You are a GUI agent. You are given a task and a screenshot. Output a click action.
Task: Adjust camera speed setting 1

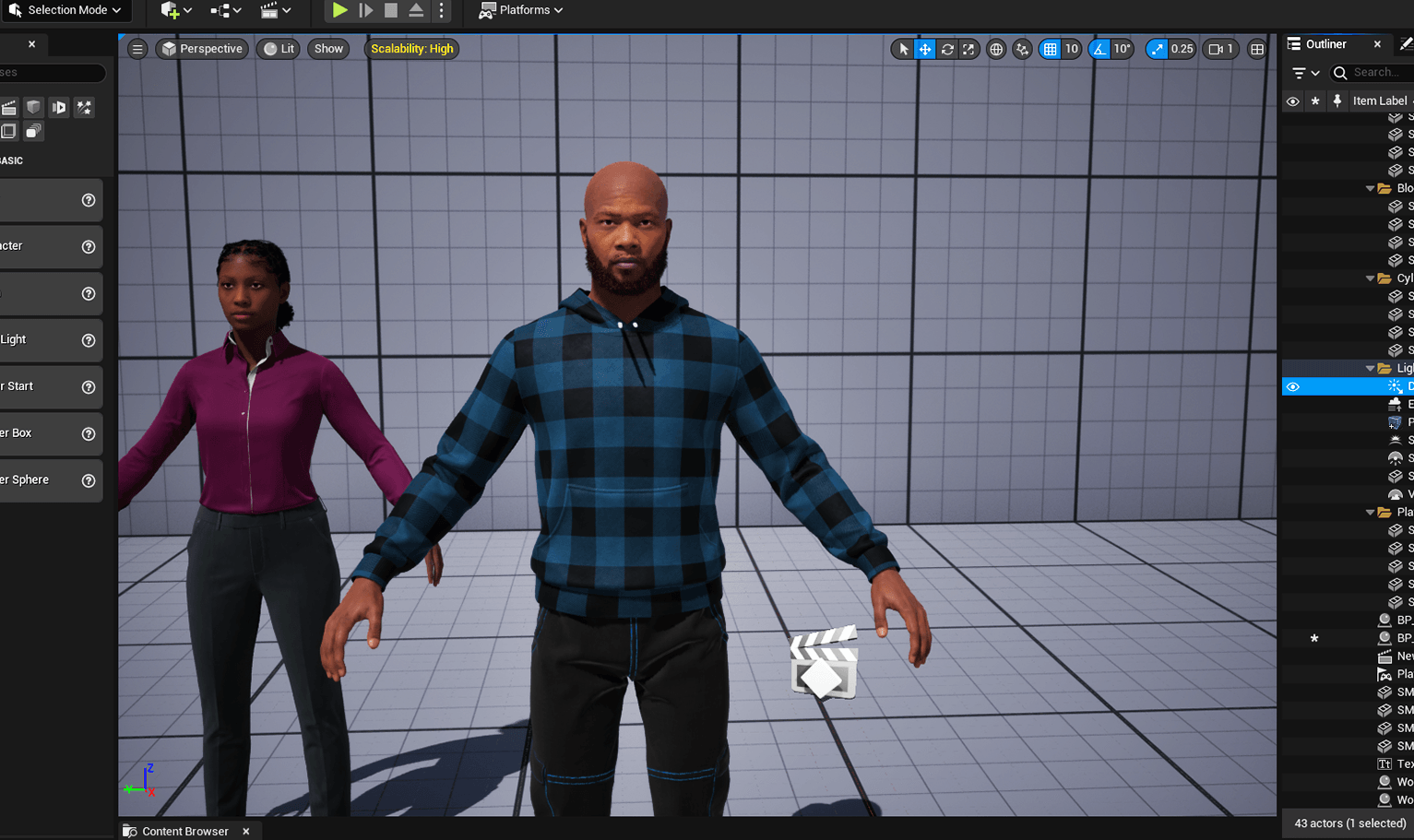[x=1220, y=49]
